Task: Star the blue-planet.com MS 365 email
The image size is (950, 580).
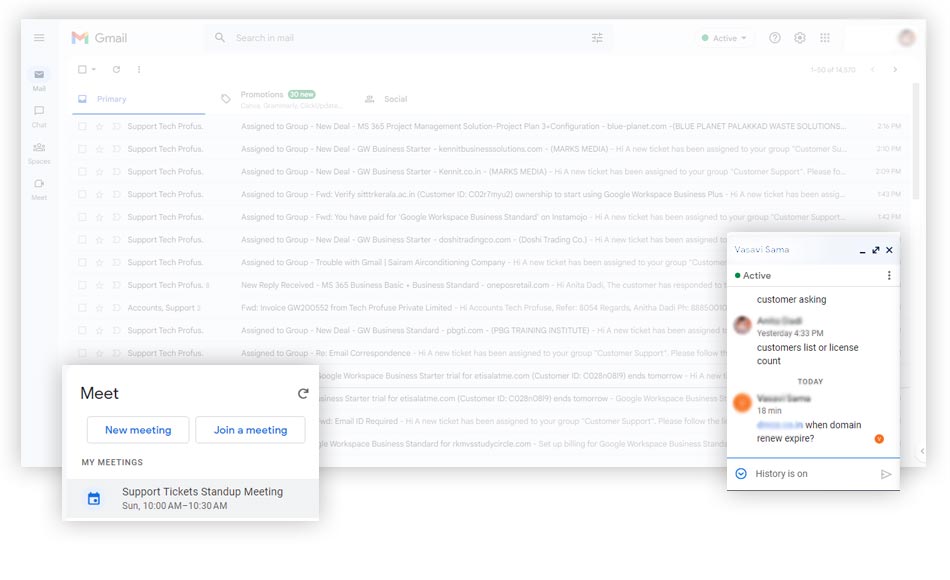Action: click(x=99, y=126)
